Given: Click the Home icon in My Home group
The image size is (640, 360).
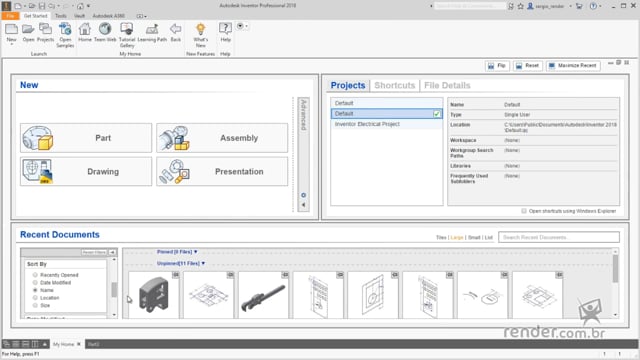Looking at the screenshot, I should 85,29.
